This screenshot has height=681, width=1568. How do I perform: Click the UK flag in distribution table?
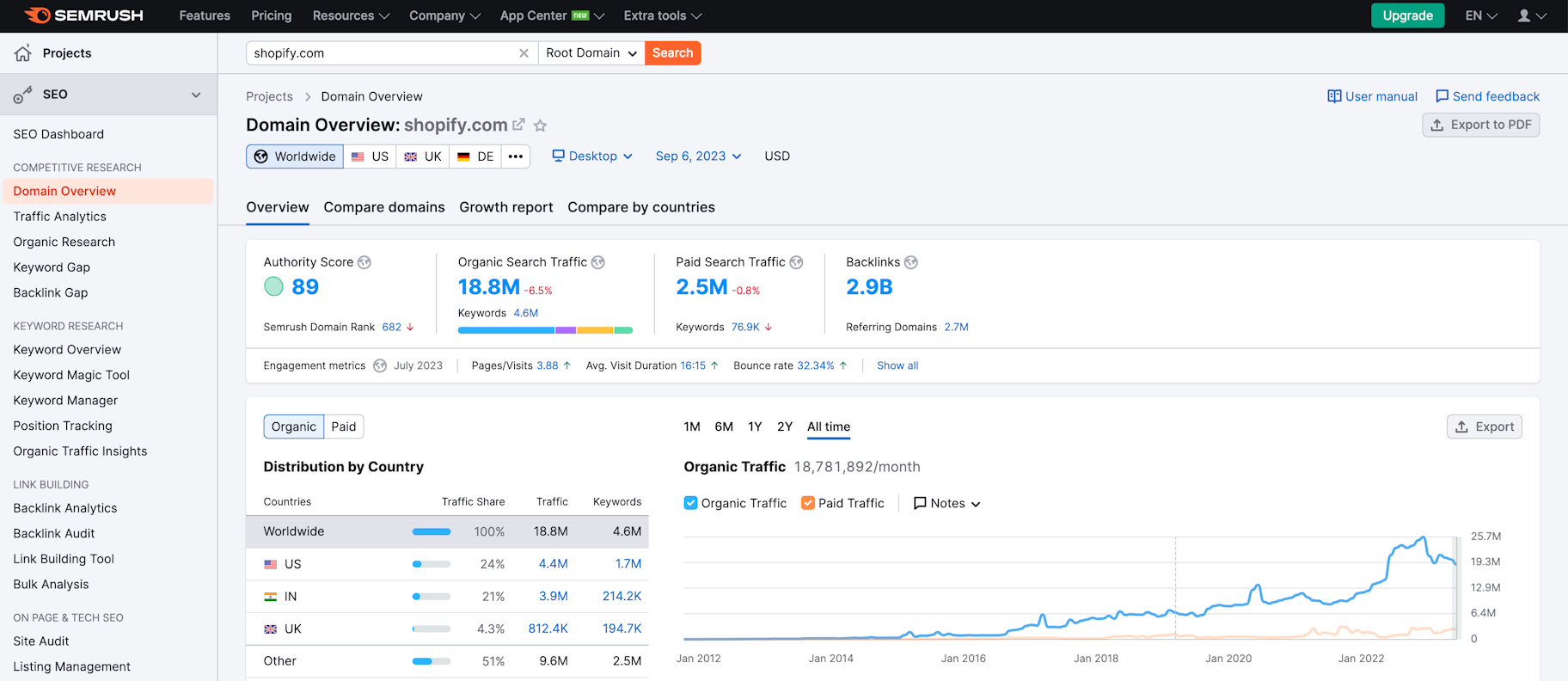[x=271, y=629]
